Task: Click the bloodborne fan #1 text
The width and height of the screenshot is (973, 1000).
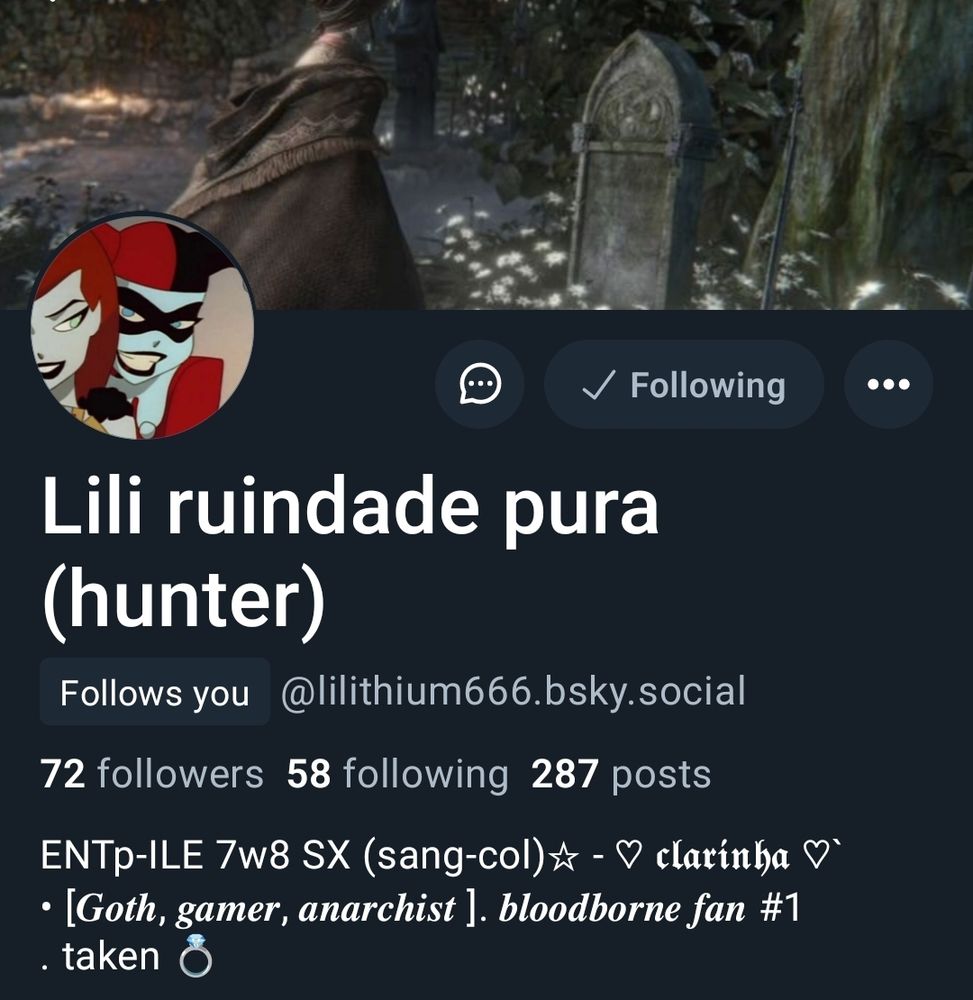Action: [650, 908]
